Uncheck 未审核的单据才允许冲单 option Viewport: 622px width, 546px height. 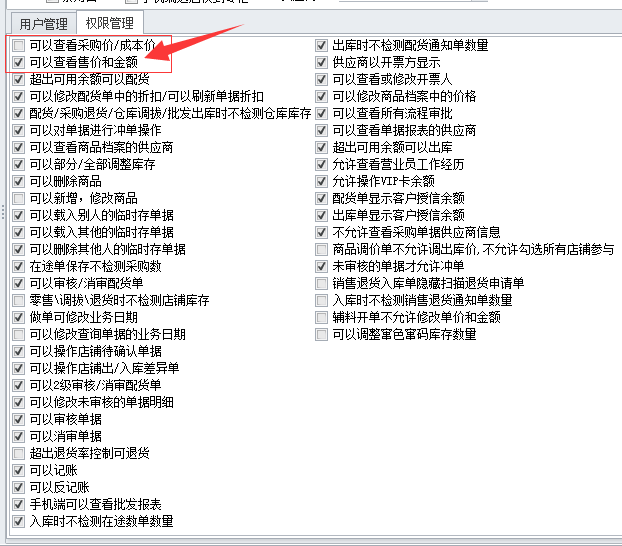tap(321, 266)
